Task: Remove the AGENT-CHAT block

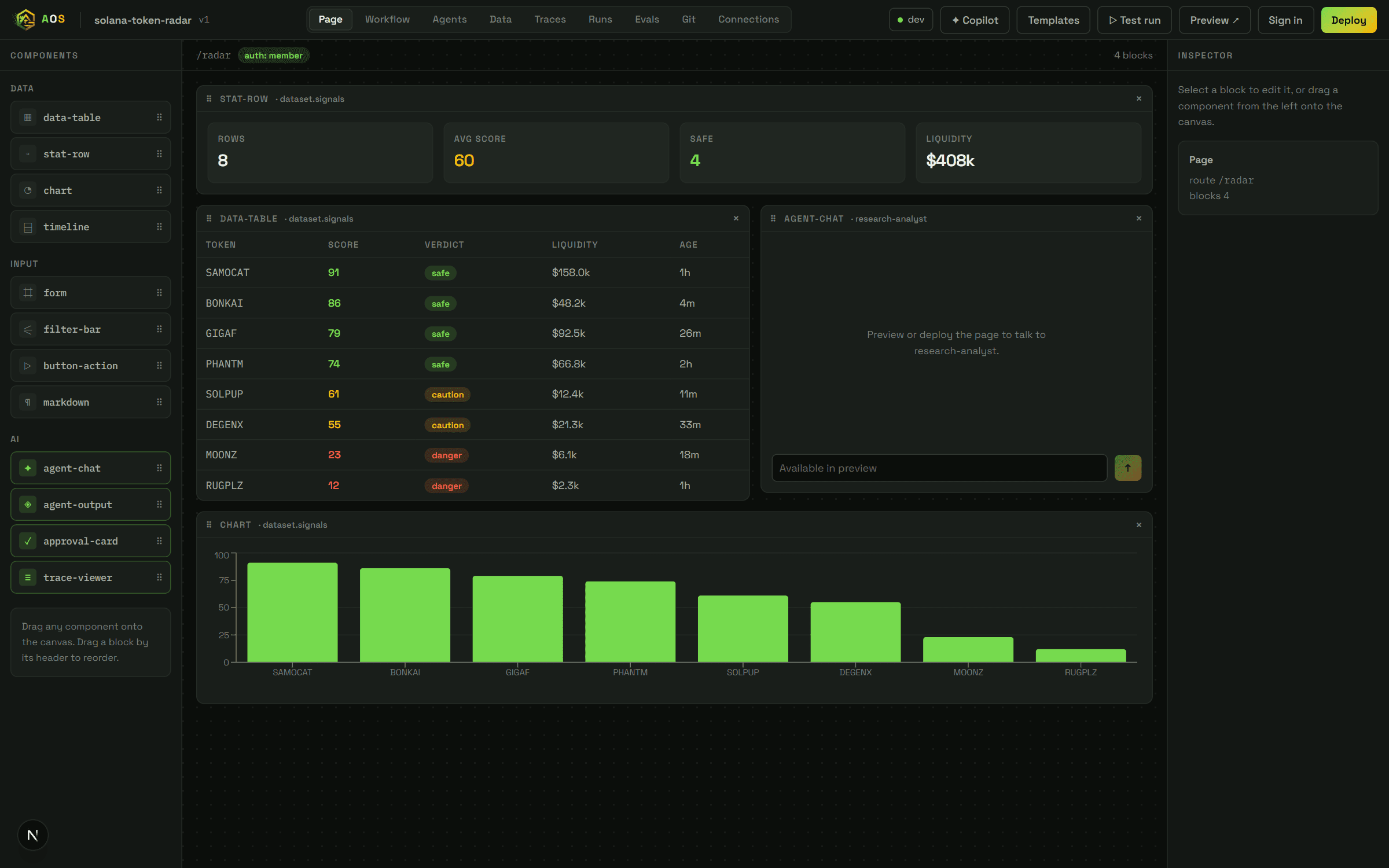Action: 1139,219
